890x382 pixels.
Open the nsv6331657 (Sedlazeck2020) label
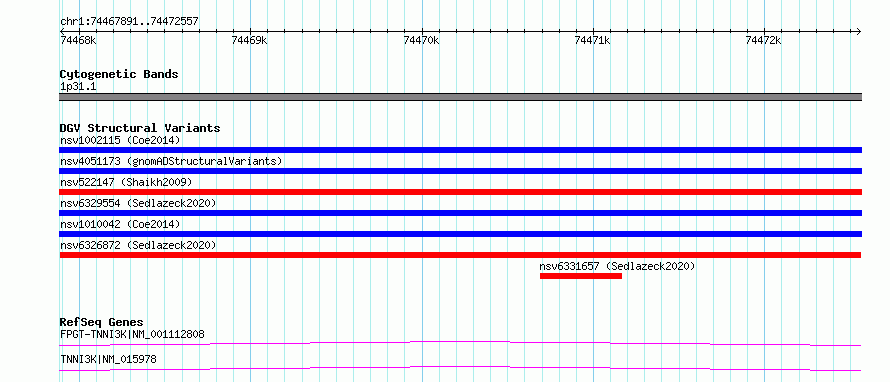[618, 266]
